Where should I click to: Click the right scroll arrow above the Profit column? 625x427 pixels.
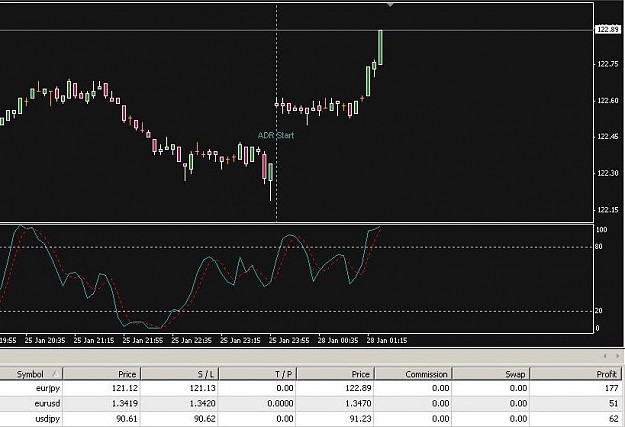(x=617, y=356)
